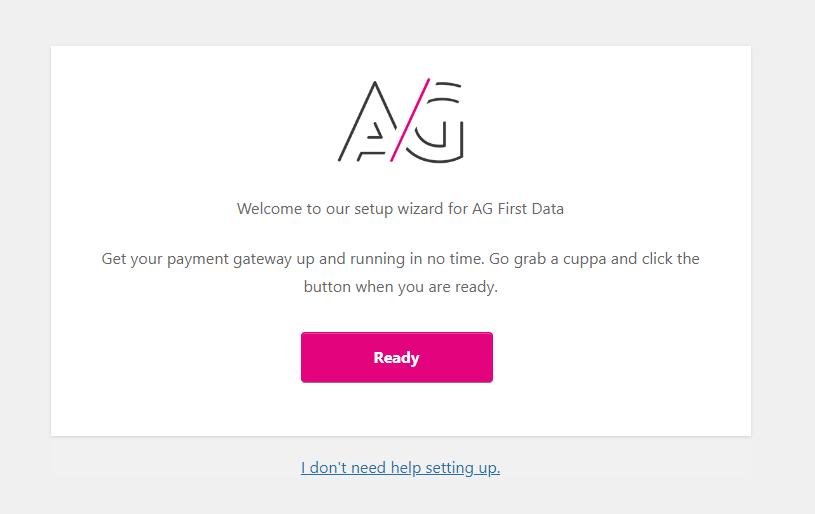Click the pink slash in the AG logo

[x=410, y=120]
